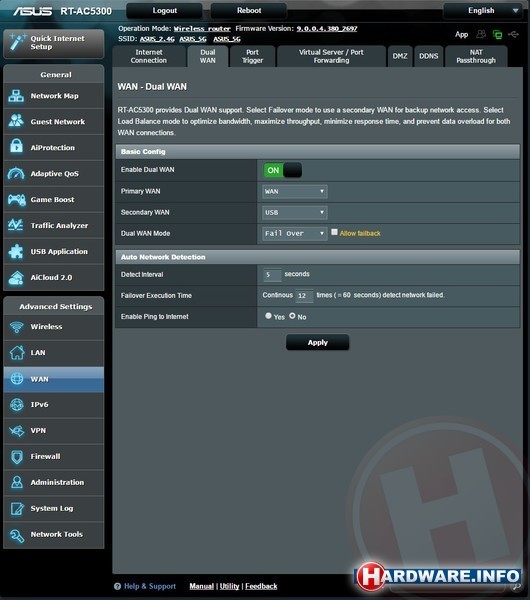Open the Dual WAN Mode dropdown
Screen dimensions: 530x600
click(x=295, y=233)
